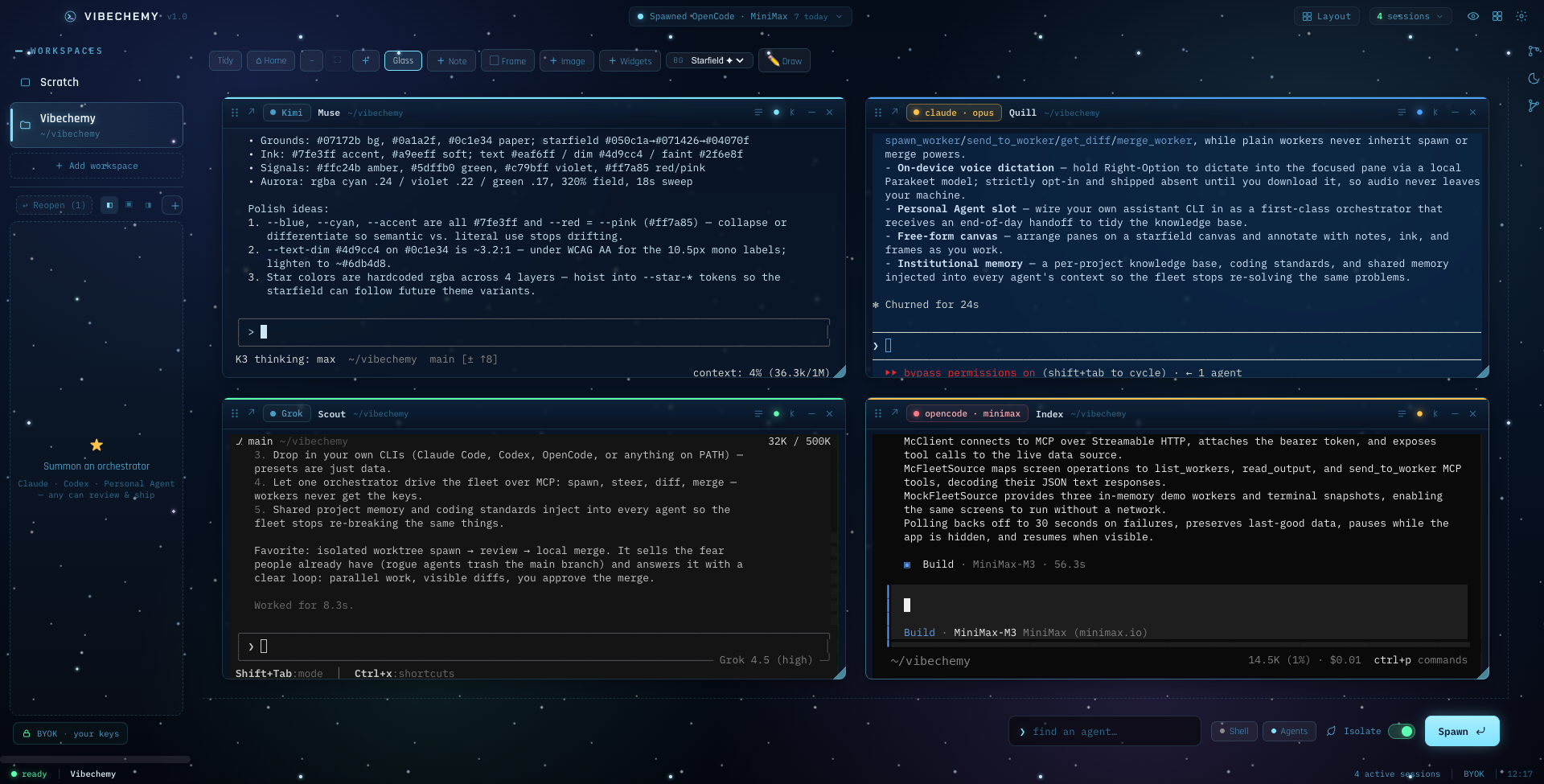Toggle the Isolate switch
Image resolution: width=1544 pixels, height=784 pixels.
click(1402, 731)
